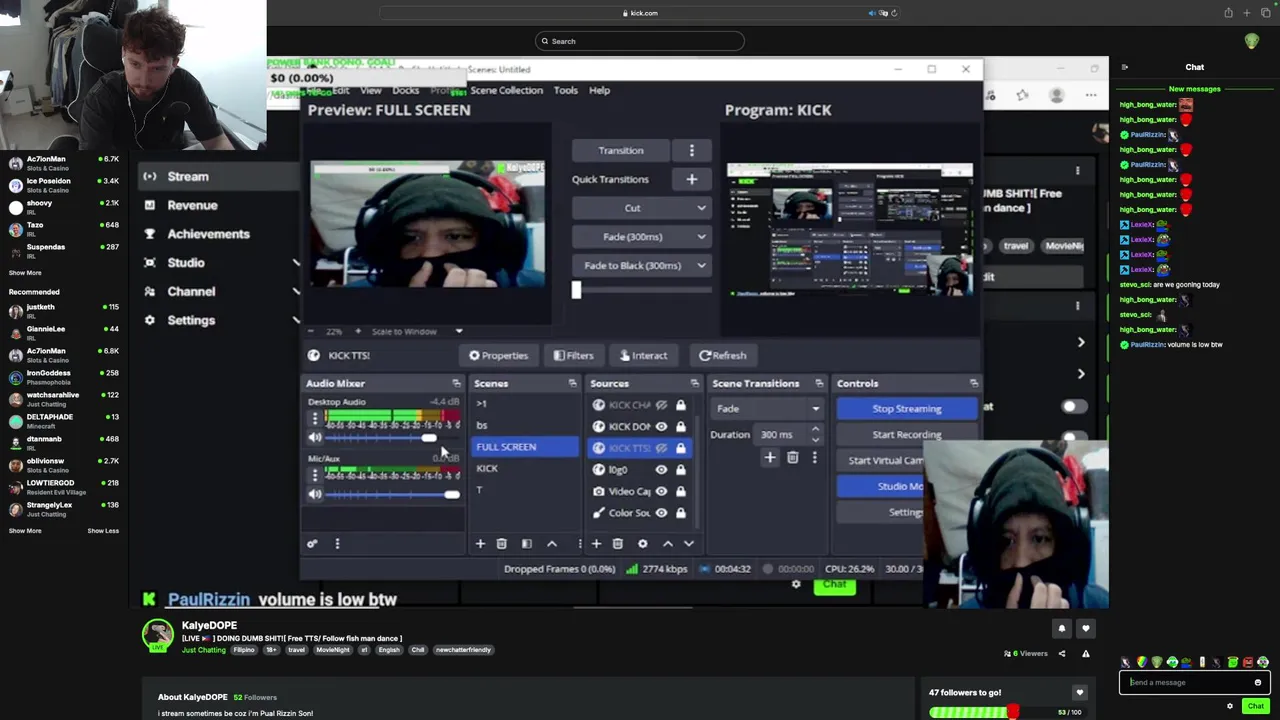Click the share icon beside Viewers
The height and width of the screenshot is (720, 1280).
pos(1062,653)
